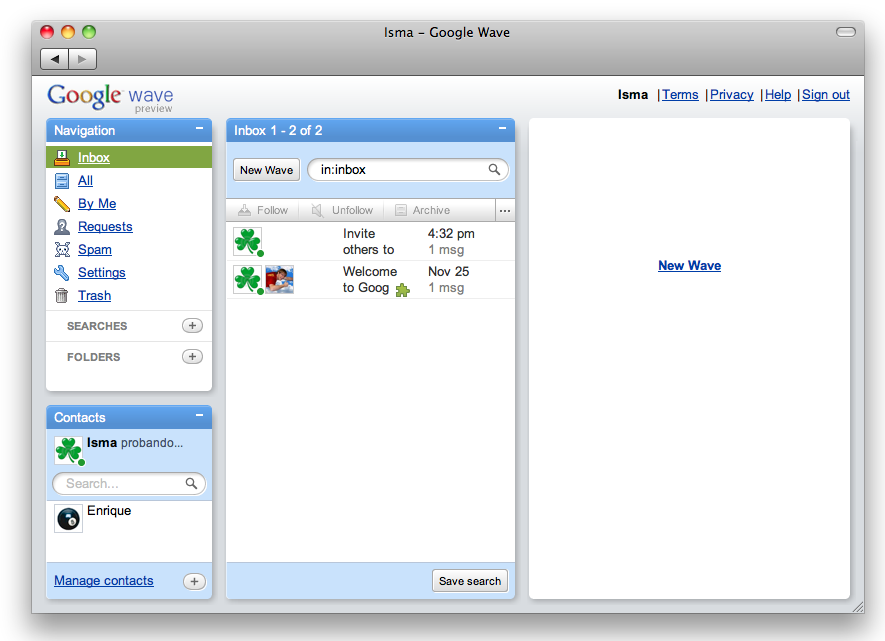Click the Spam skull icon

coord(62,249)
